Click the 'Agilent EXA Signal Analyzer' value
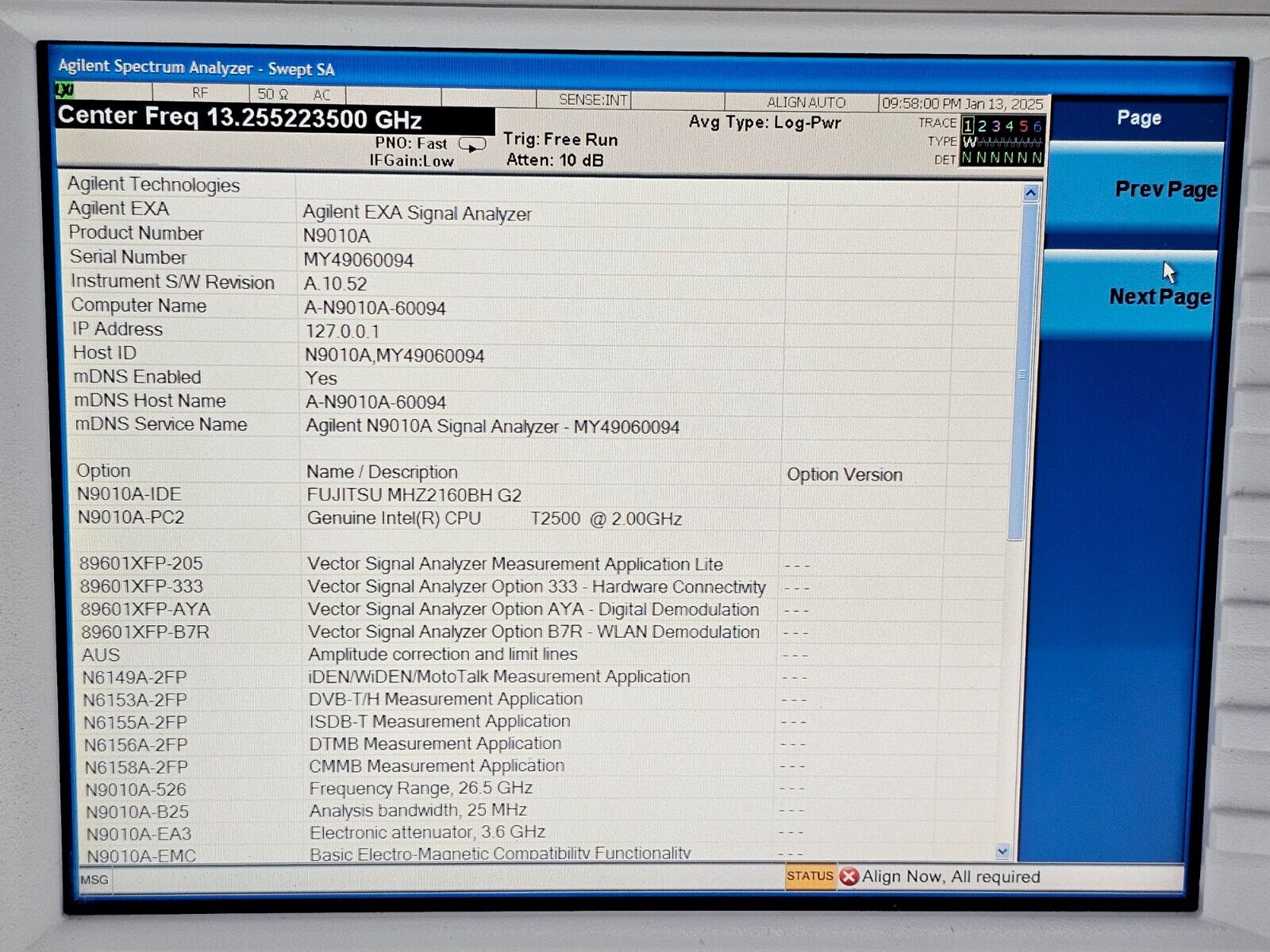Screen dimensions: 1270x952 tap(417, 213)
